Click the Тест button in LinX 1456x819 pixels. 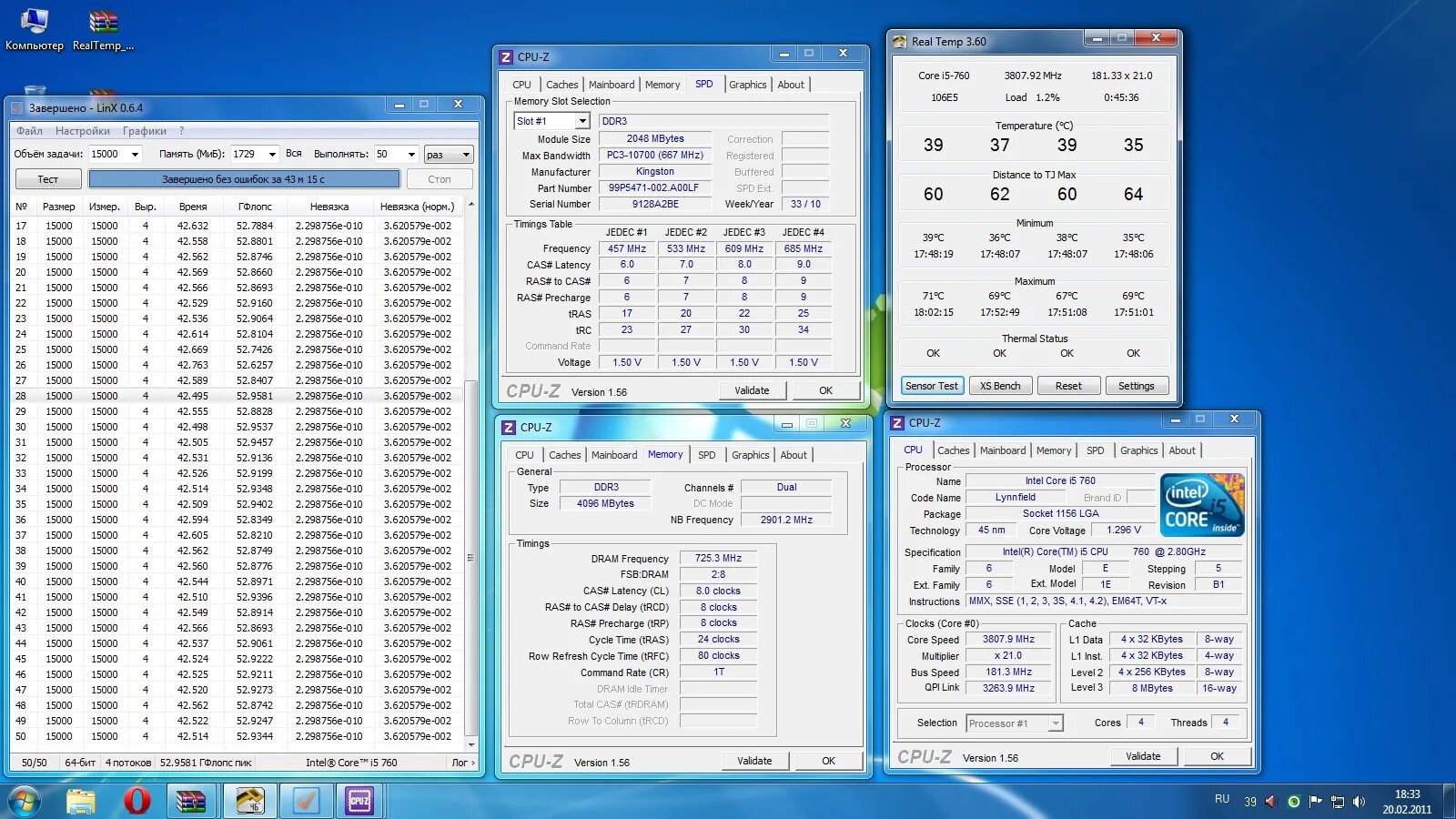(x=47, y=179)
